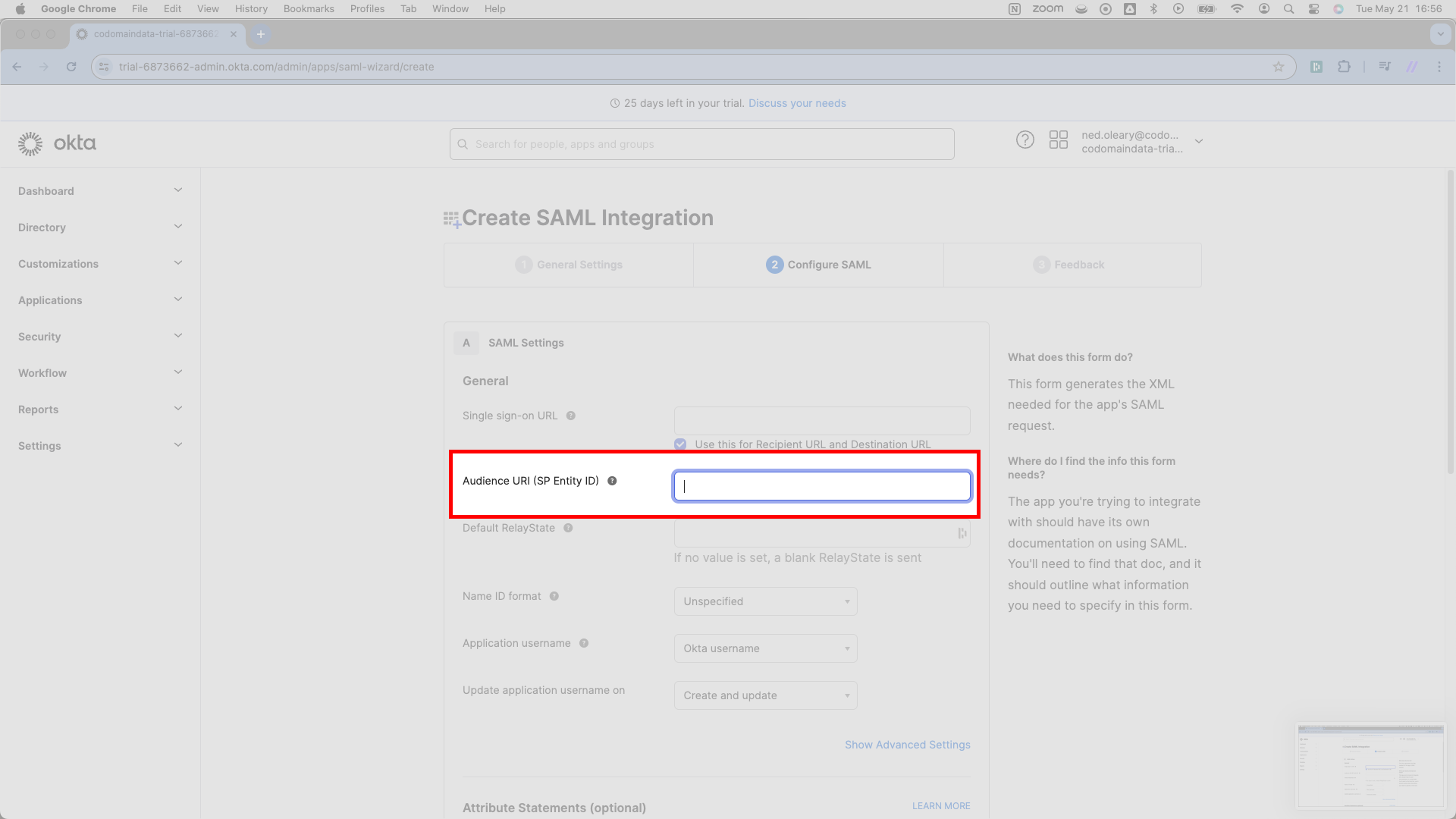This screenshot has width=1456, height=819.
Task: Click the Discuss your needs link
Action: [x=797, y=103]
